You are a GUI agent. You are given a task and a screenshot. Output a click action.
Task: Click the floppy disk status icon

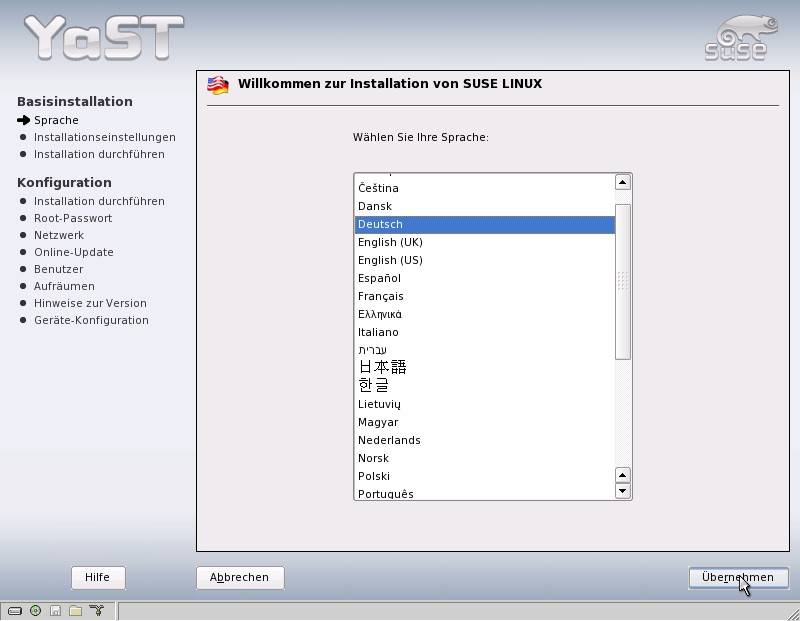55,610
